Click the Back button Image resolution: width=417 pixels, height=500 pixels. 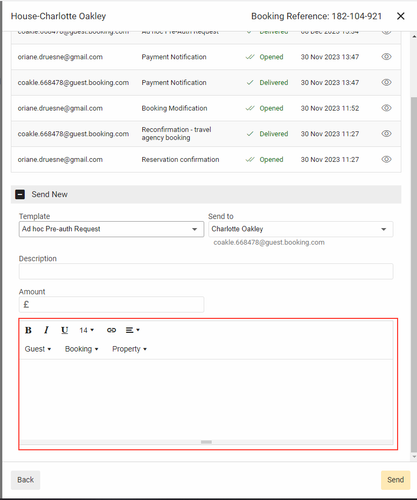pyautogui.click(x=25, y=480)
